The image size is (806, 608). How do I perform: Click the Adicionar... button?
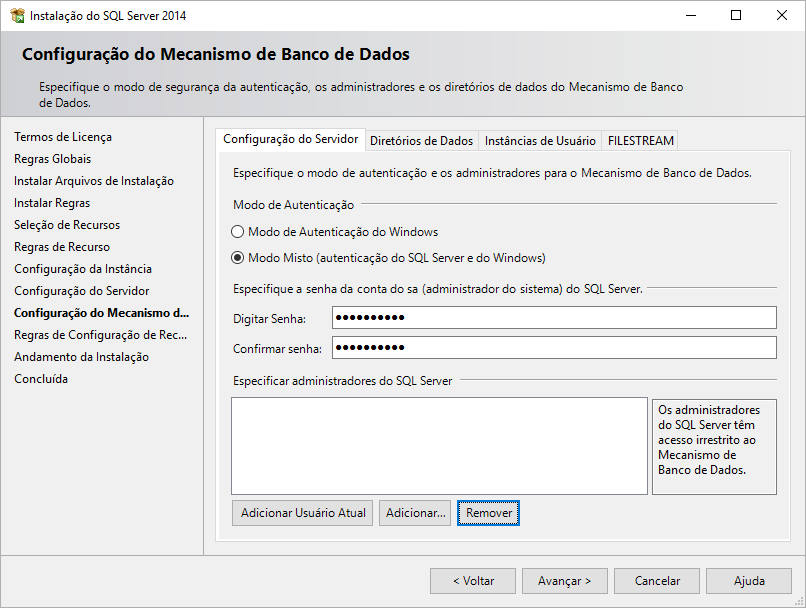(x=415, y=513)
